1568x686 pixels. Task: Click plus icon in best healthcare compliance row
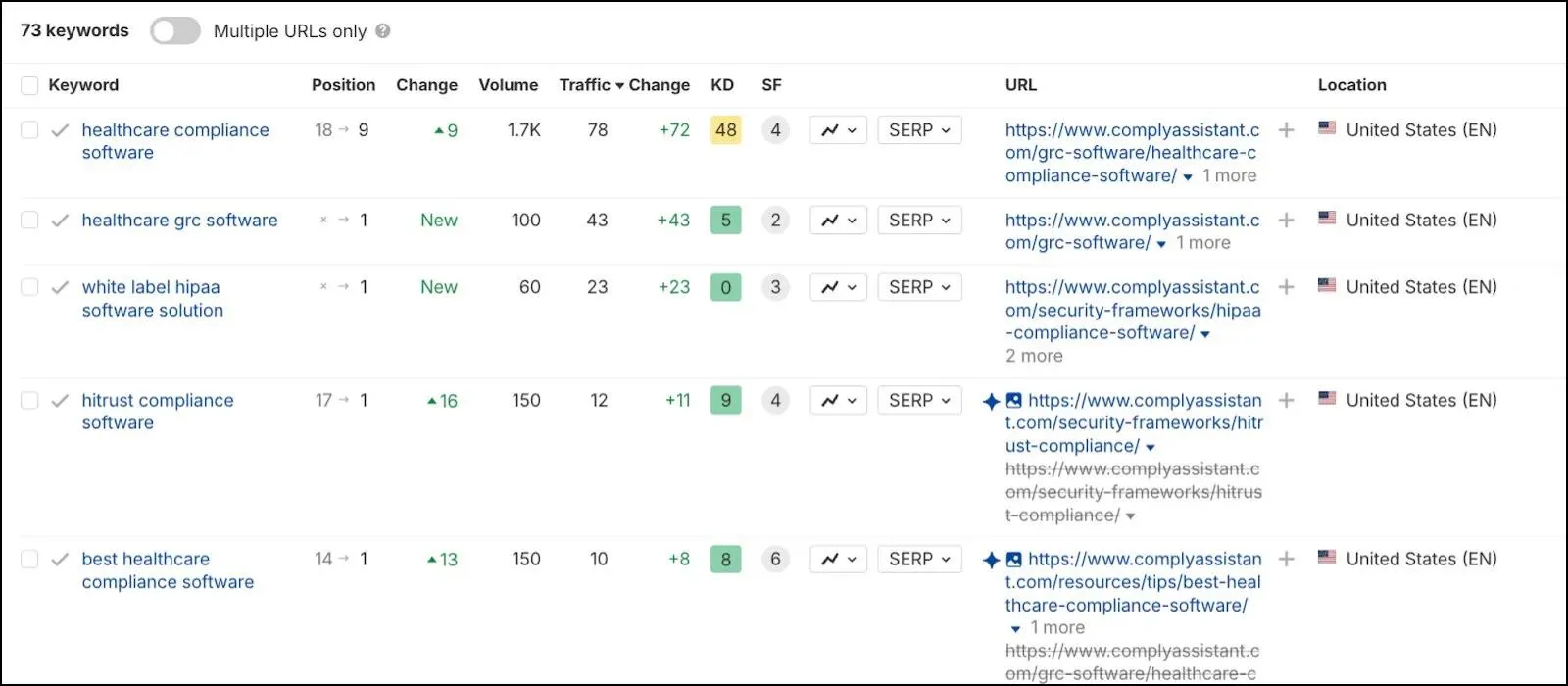point(1287,560)
